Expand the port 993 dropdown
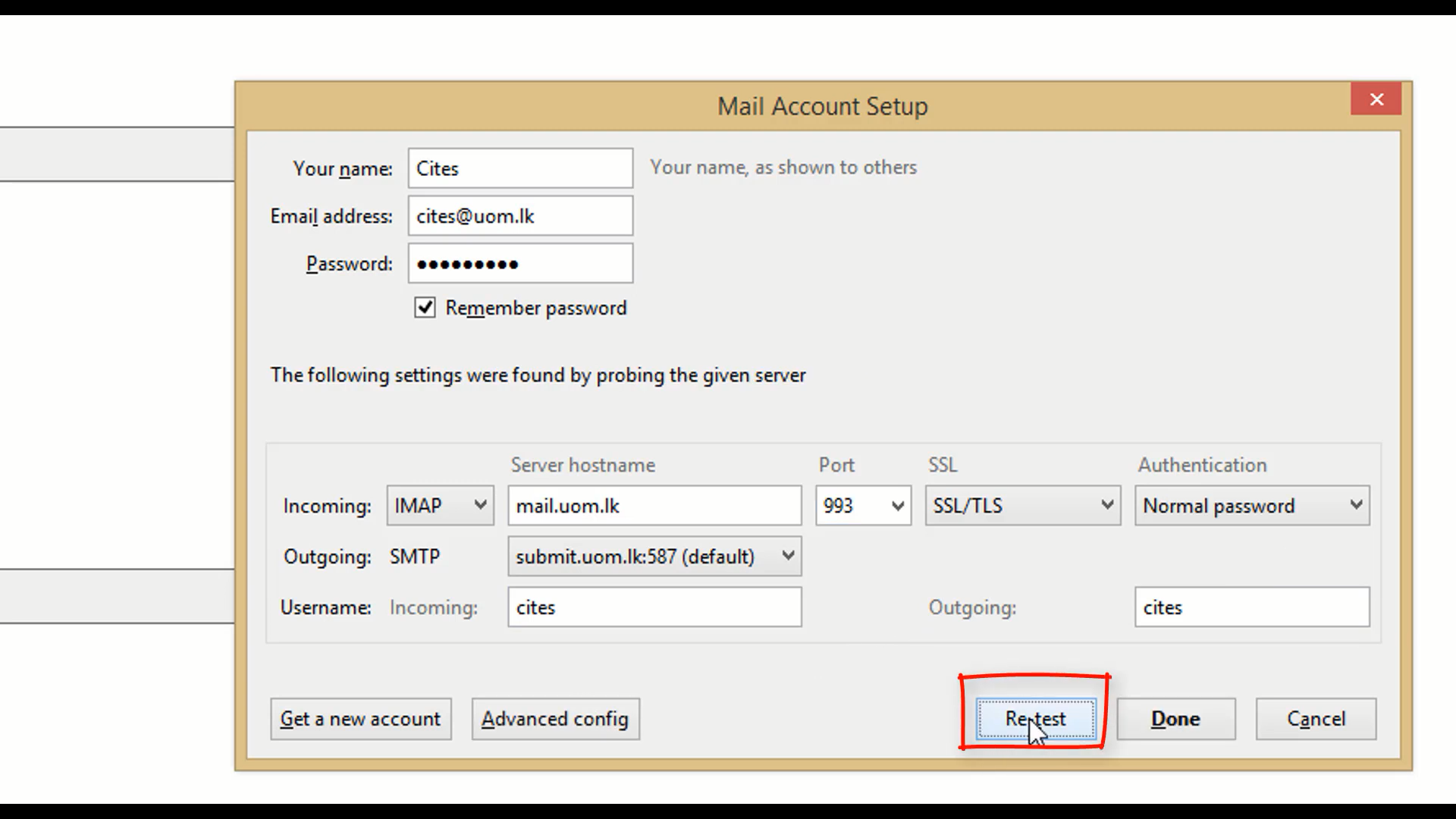 (x=862, y=506)
